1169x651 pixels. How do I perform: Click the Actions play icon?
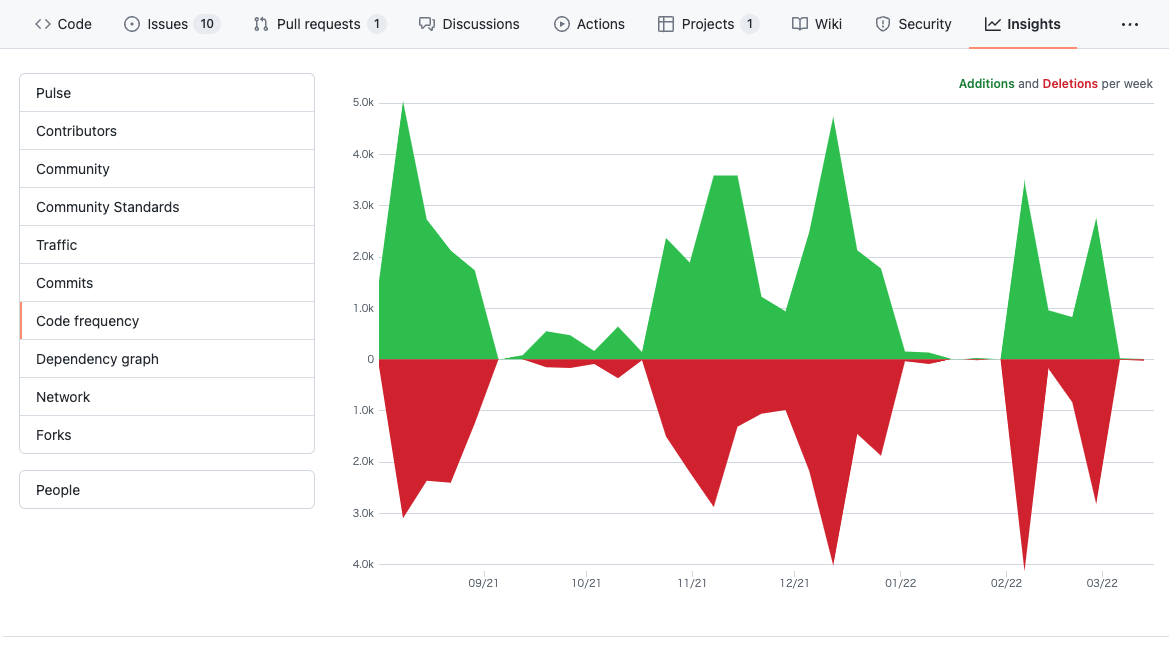coord(561,23)
